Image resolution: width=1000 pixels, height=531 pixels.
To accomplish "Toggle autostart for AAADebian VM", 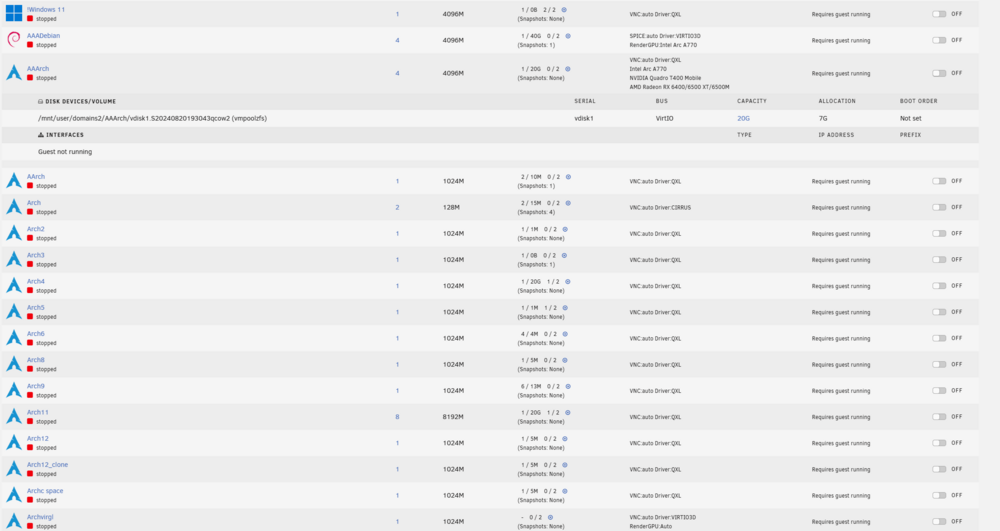I will 939,40.
